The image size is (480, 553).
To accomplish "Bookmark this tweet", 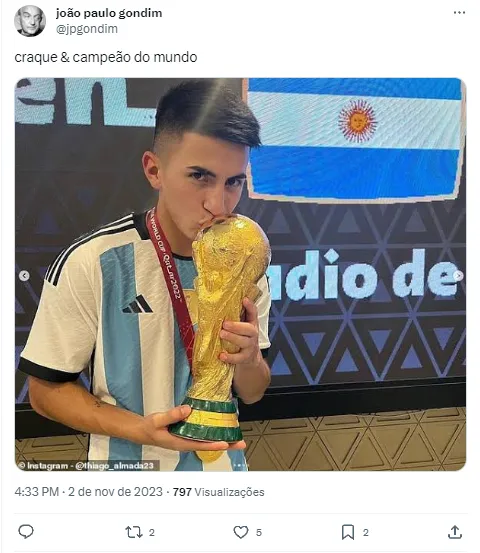I will [348, 532].
